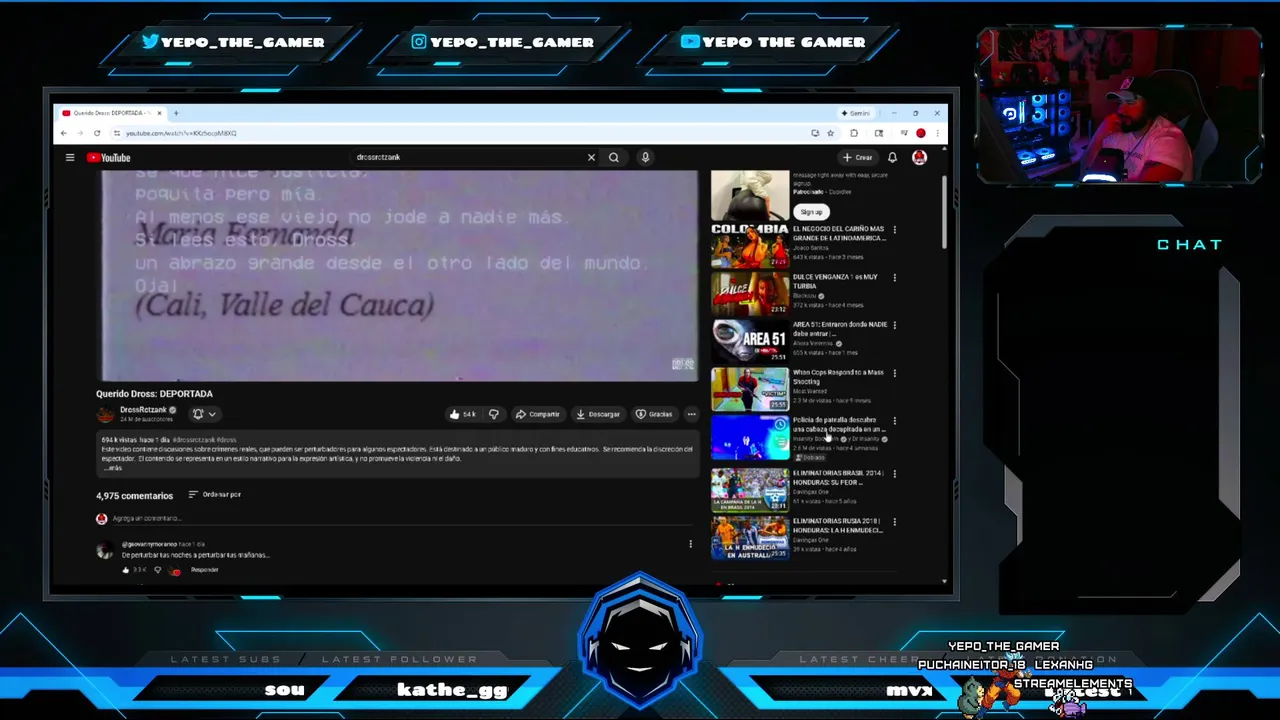Click the Descargar download button
Screen dimensions: 1280x720
click(x=598, y=414)
